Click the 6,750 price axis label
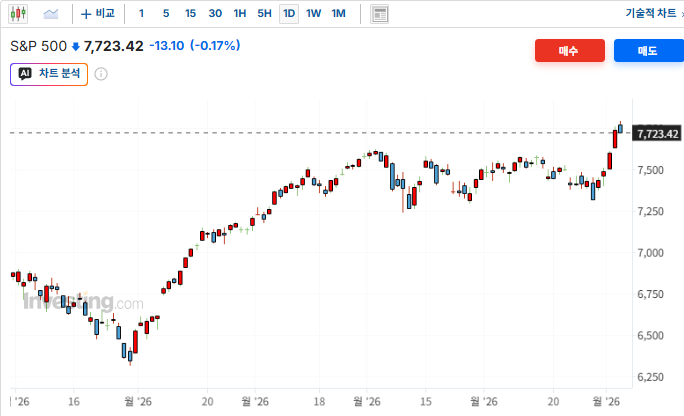 (x=650, y=294)
